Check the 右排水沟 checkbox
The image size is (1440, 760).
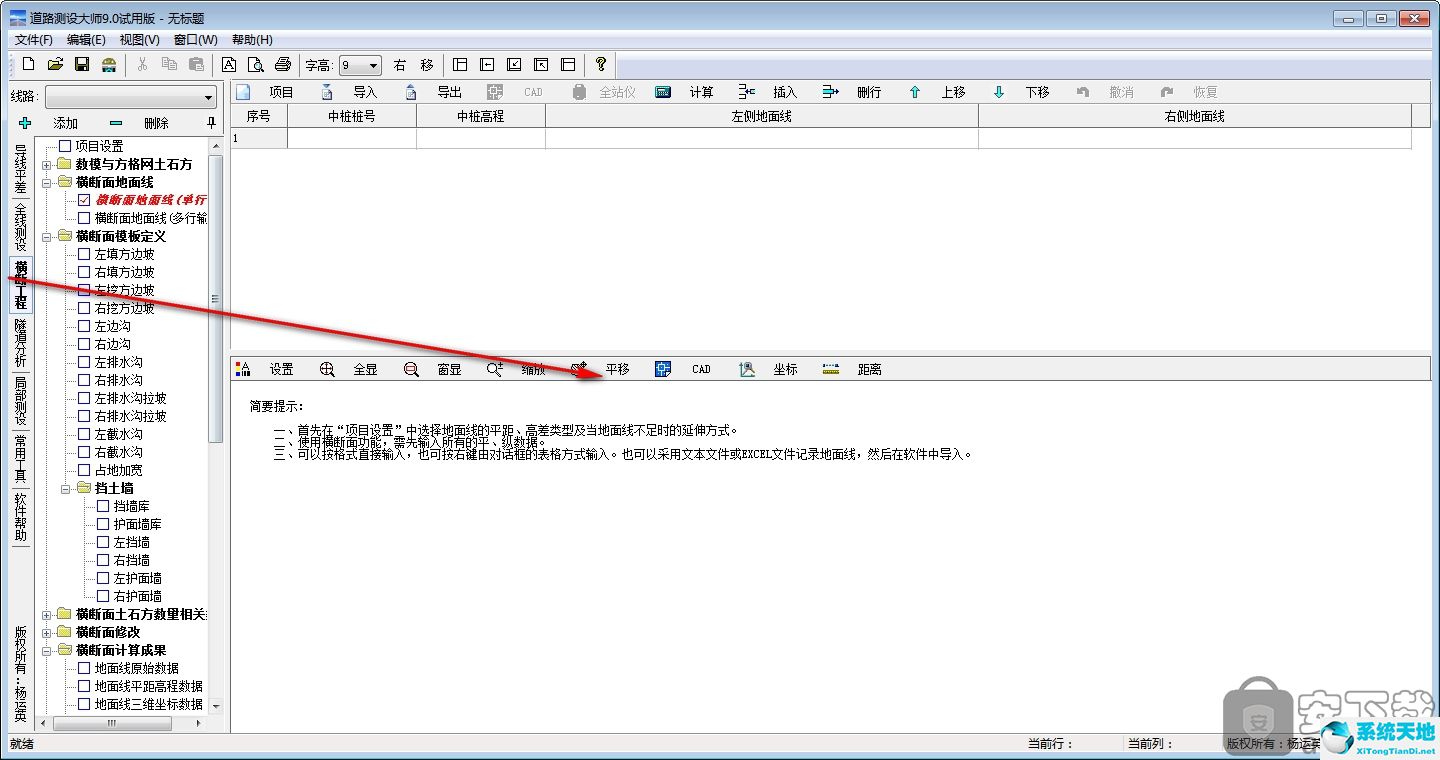(84, 380)
